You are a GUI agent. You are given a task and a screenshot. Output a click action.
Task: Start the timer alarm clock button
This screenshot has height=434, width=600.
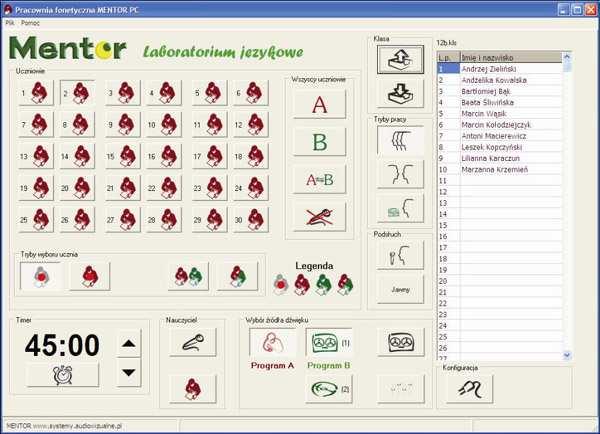[62, 375]
